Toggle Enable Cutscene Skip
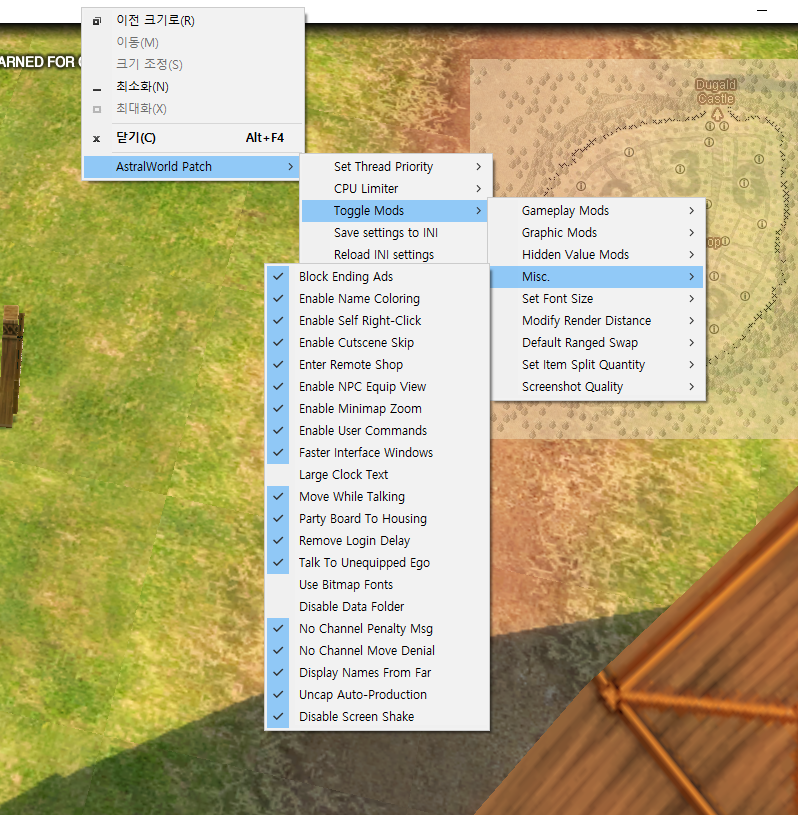 [377, 343]
